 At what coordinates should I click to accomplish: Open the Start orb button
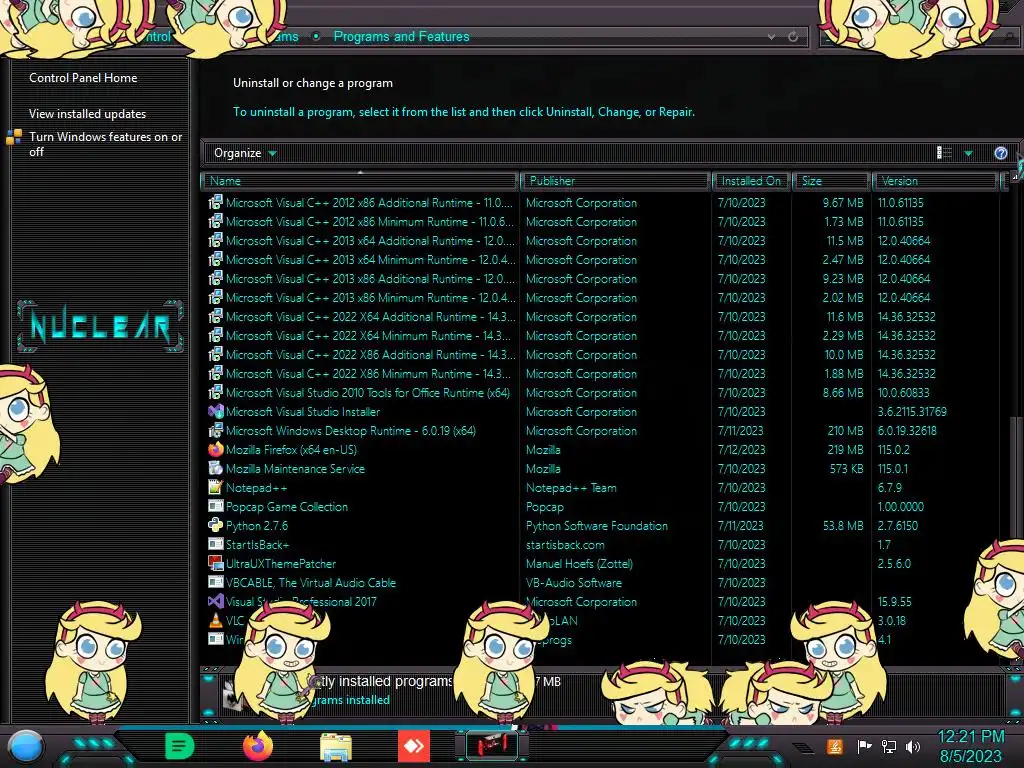tap(26, 746)
